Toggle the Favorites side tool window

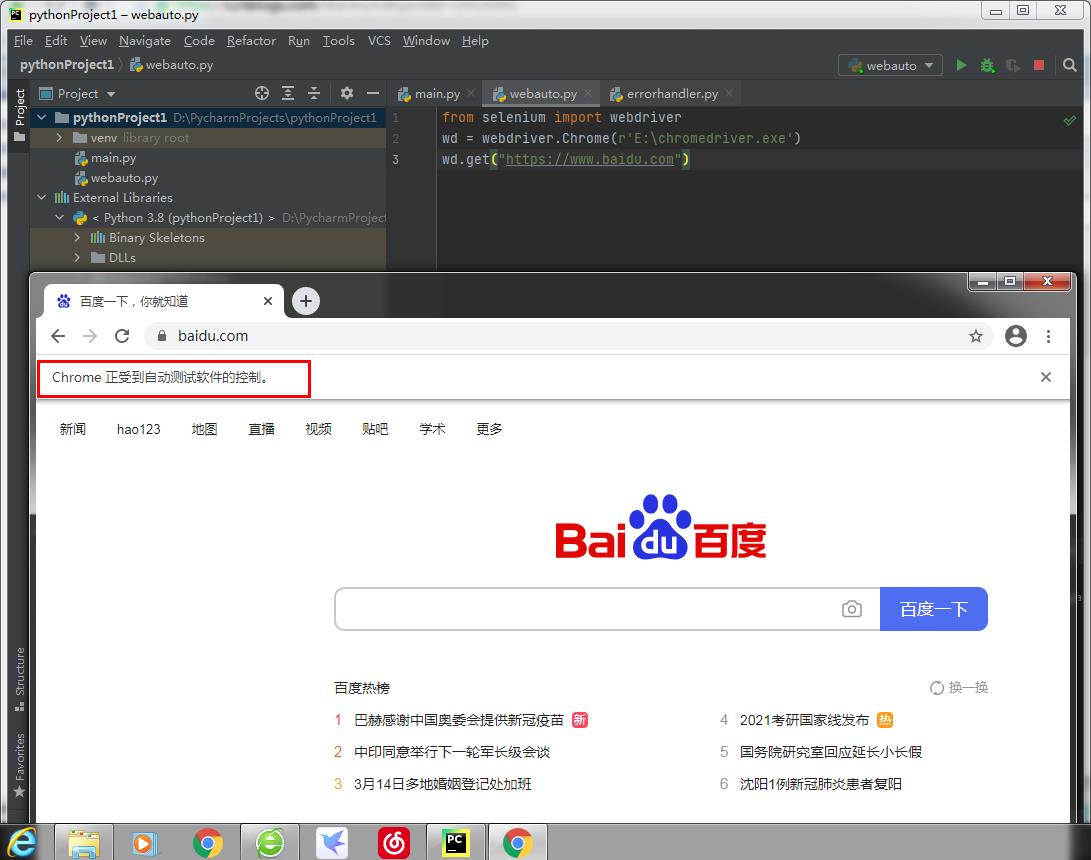click(x=19, y=765)
